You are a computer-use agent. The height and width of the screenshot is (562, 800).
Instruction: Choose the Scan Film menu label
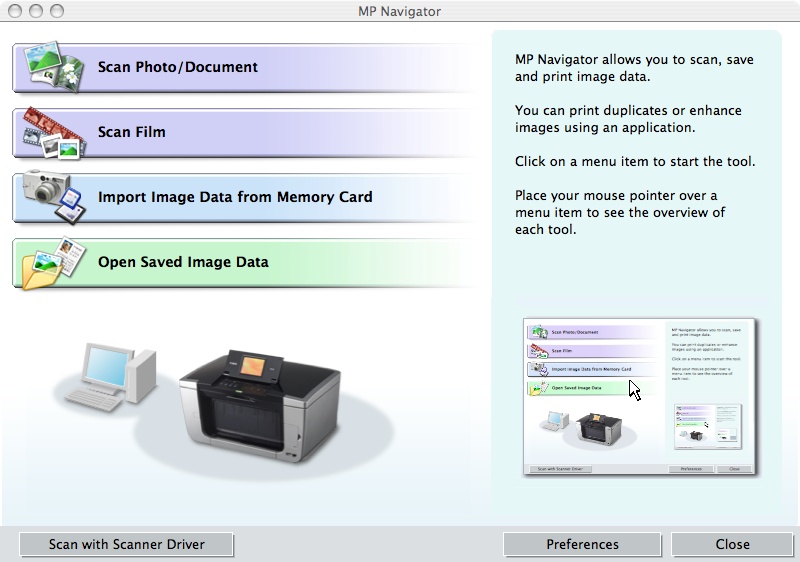tap(132, 132)
